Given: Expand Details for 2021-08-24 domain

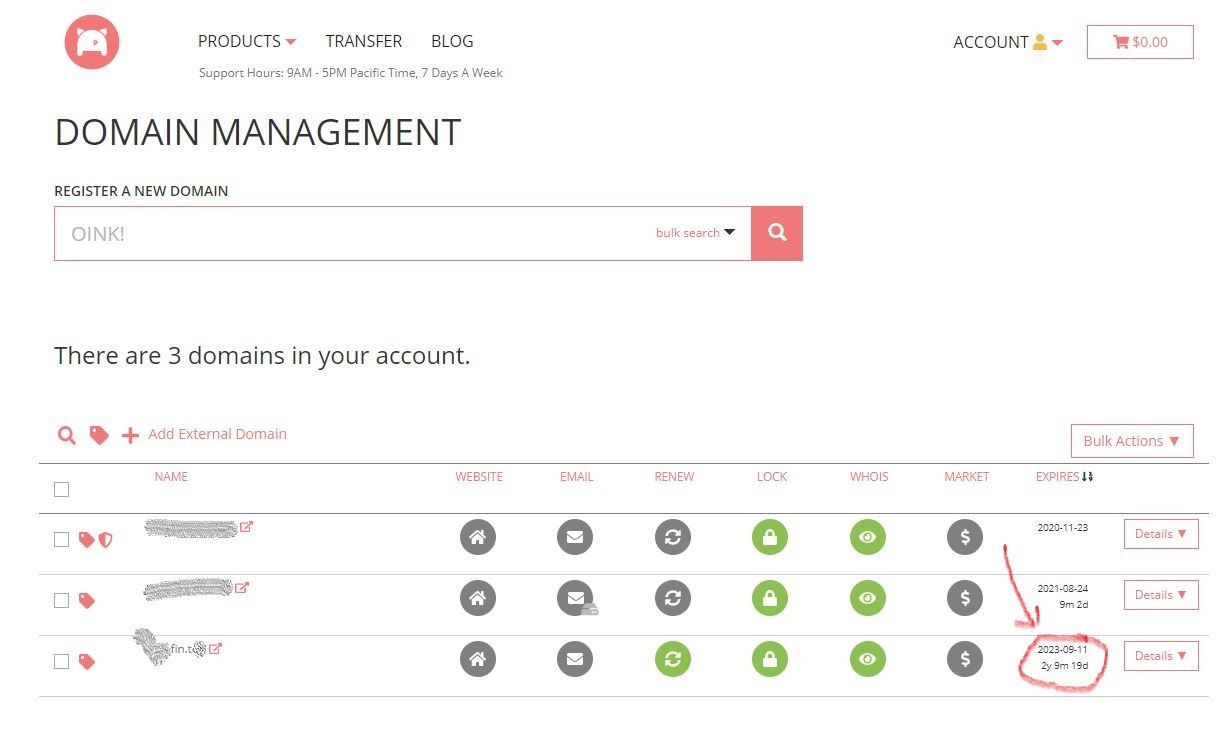Looking at the screenshot, I should [x=1161, y=595].
